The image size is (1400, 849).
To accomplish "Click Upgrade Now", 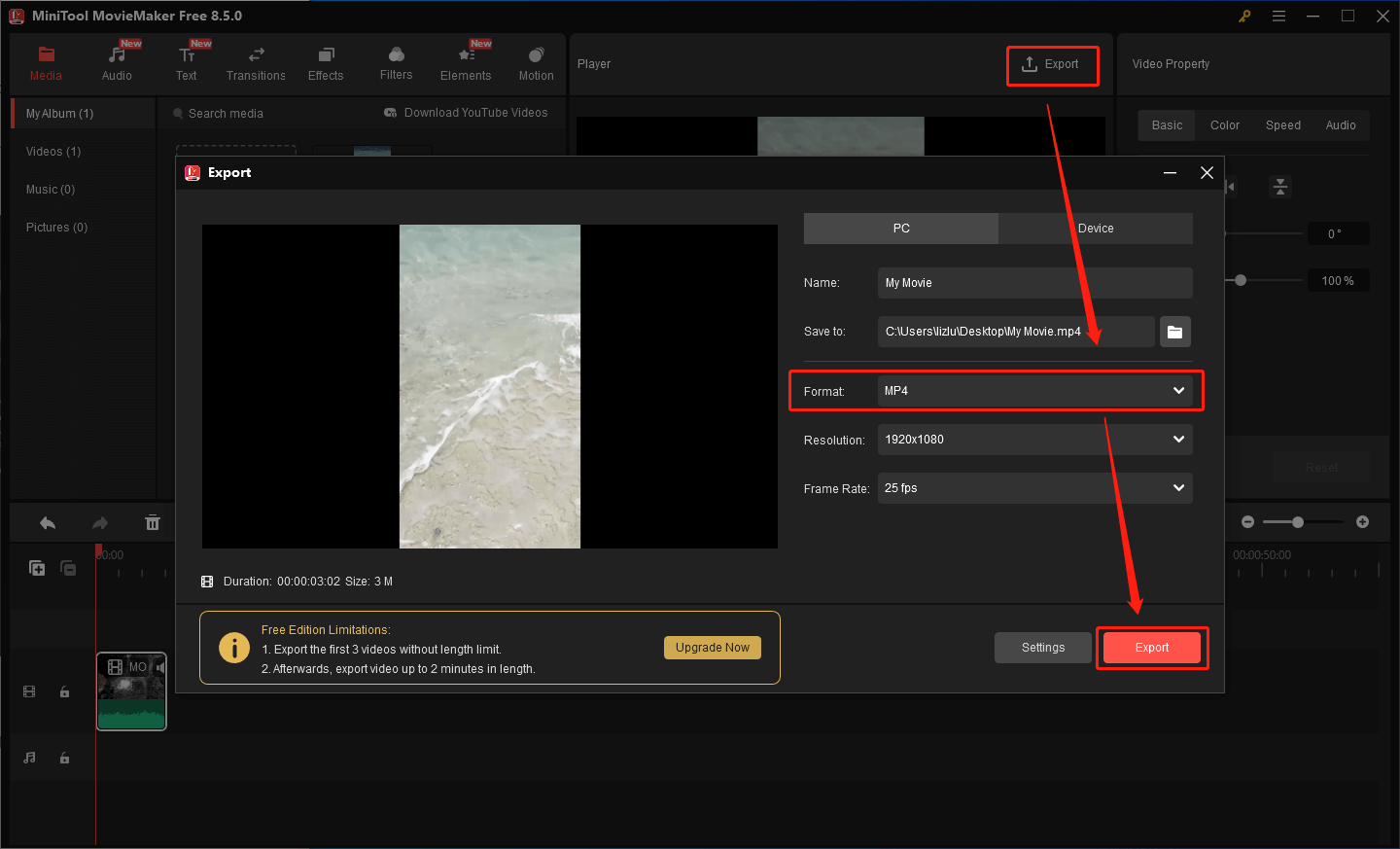I will pos(713,647).
